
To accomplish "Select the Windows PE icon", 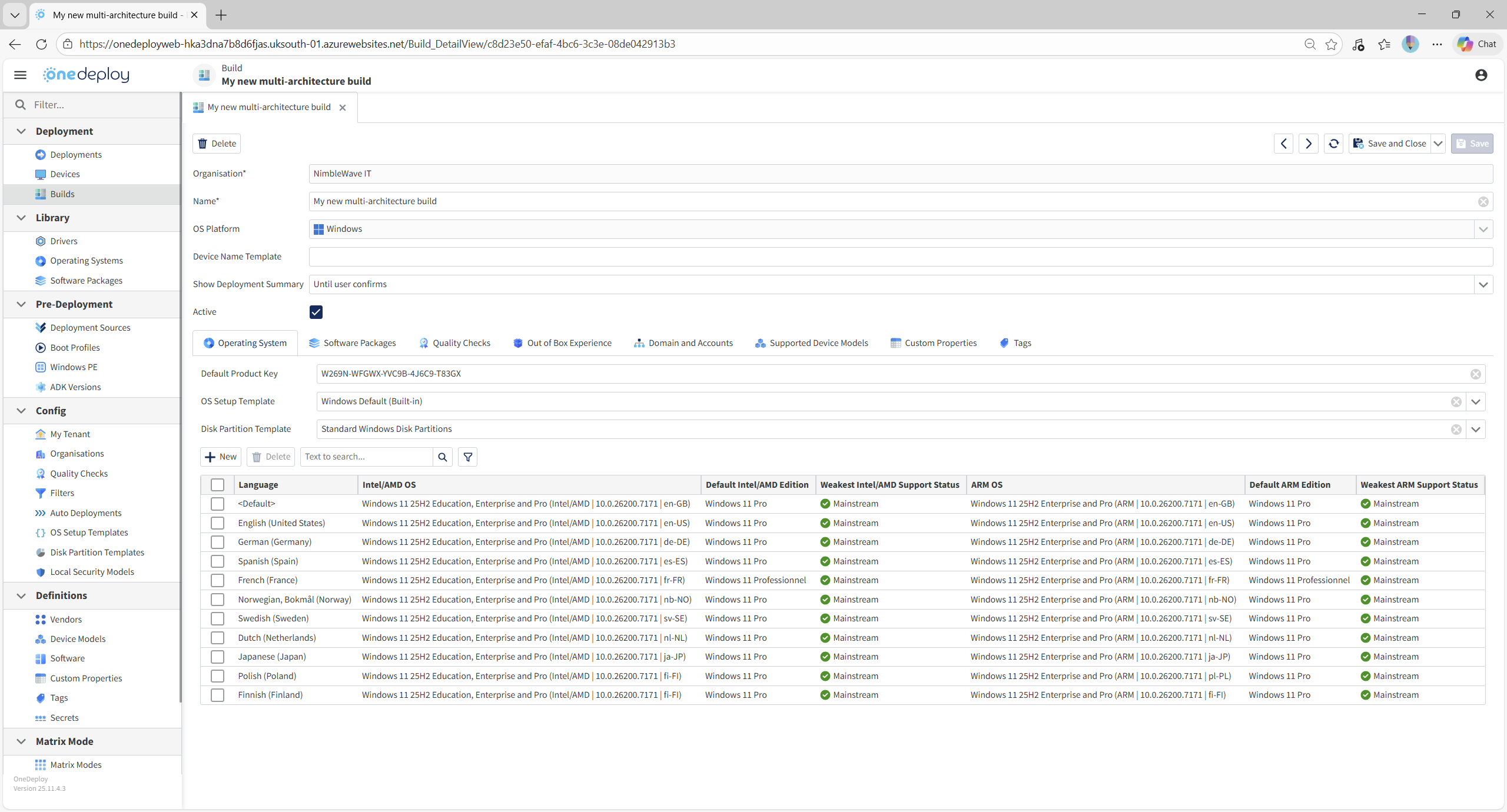I will pyautogui.click(x=40, y=367).
